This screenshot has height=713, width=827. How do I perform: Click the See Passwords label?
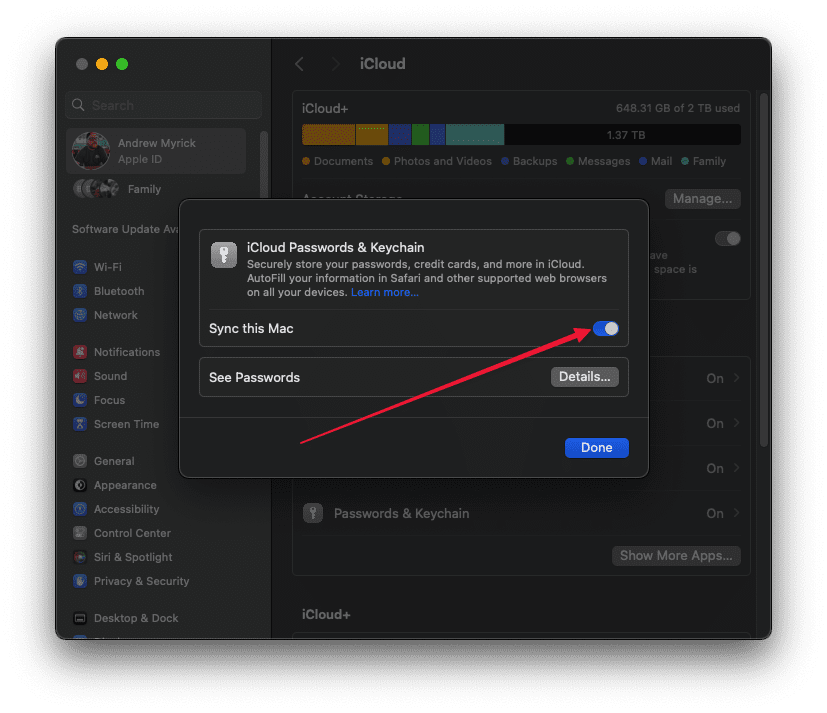(254, 378)
